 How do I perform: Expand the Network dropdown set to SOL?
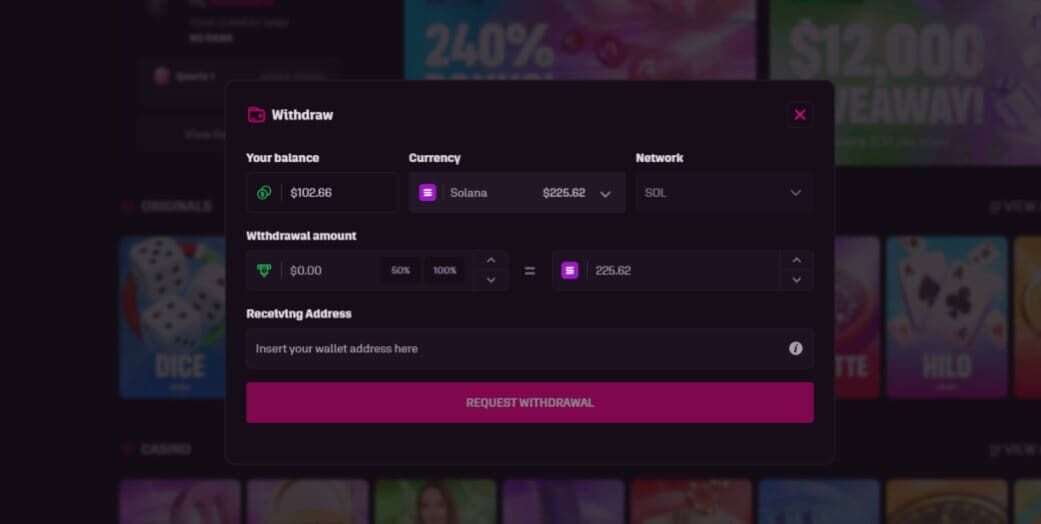click(x=723, y=193)
